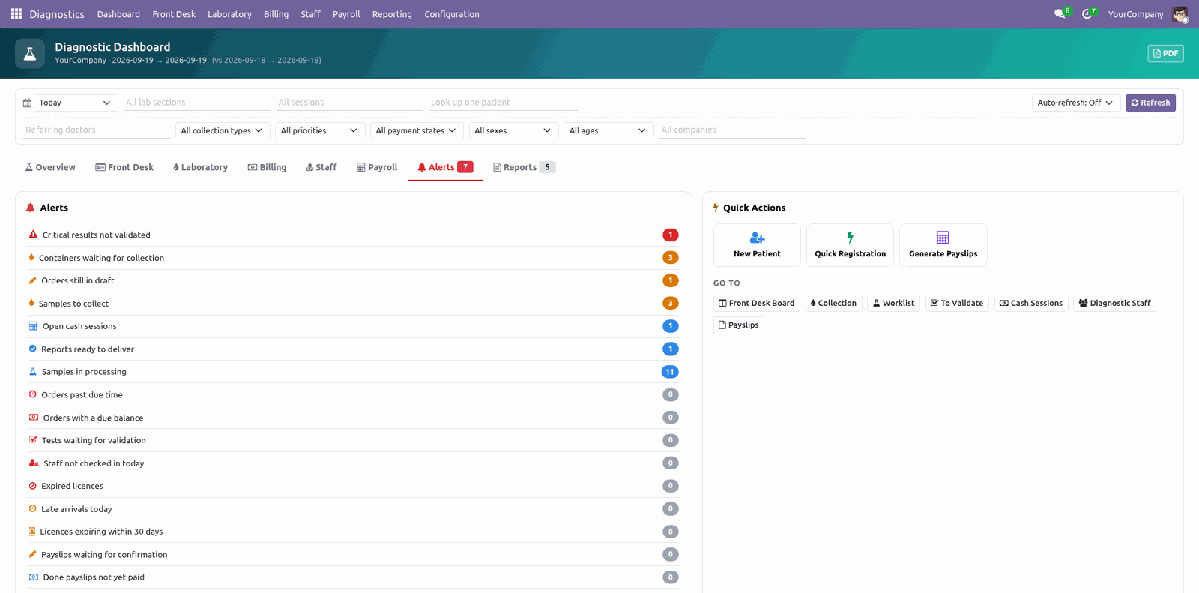Open the activities clock icon

[x=1087, y=14]
